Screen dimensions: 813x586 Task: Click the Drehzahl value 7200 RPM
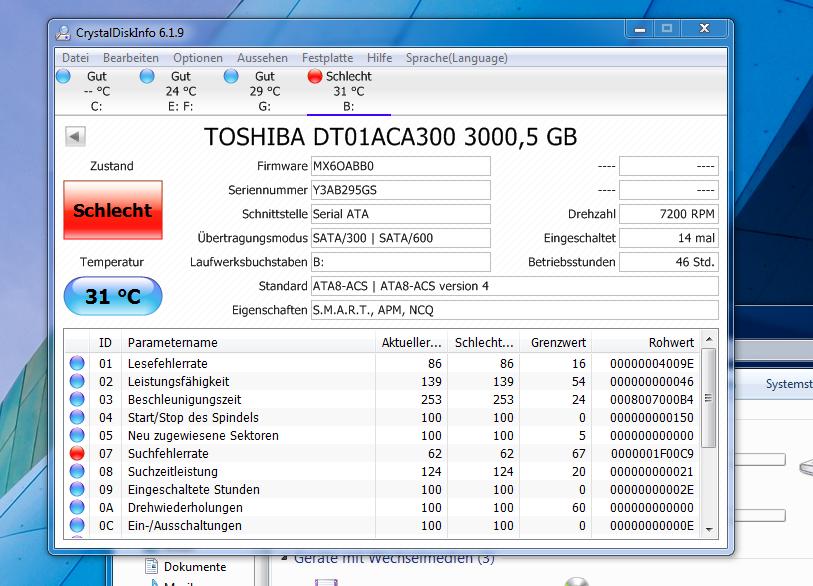669,214
